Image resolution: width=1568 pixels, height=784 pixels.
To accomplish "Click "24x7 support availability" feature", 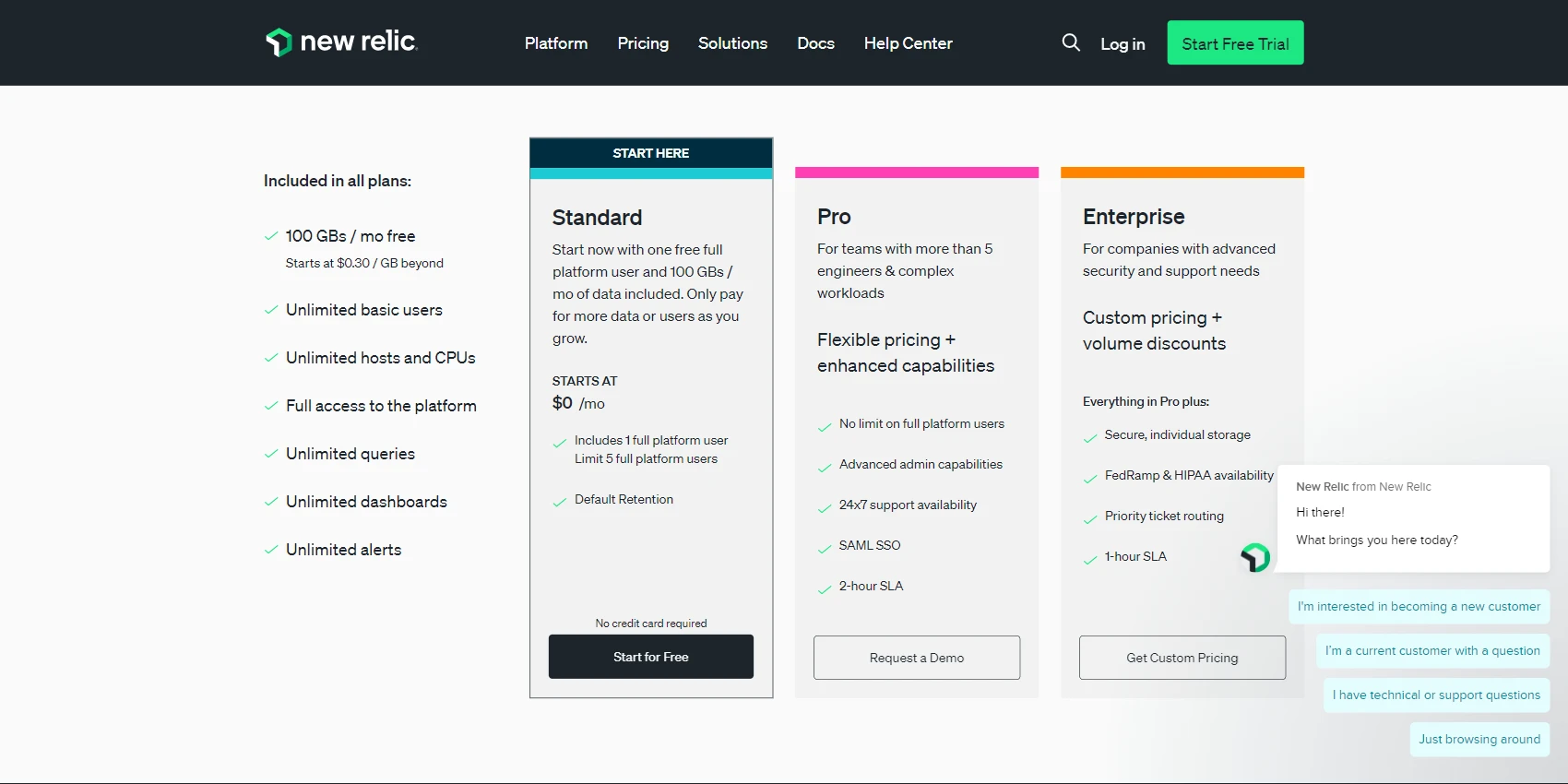I will 908,505.
